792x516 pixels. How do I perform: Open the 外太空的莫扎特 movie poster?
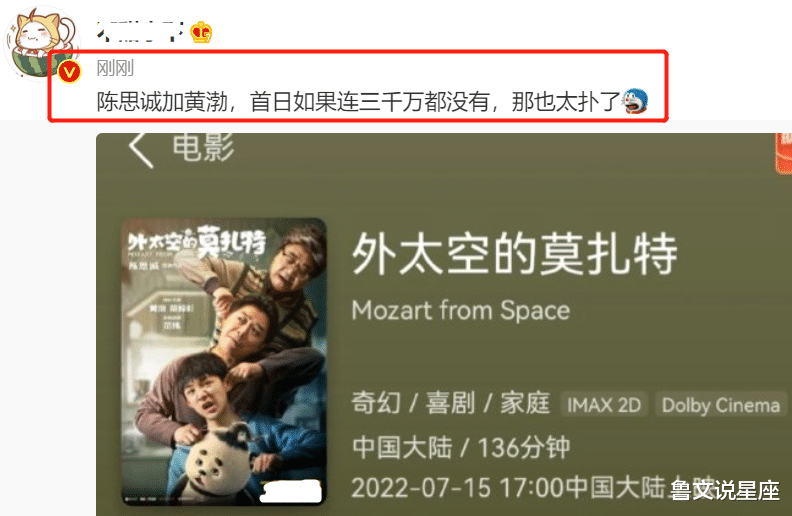[223, 362]
